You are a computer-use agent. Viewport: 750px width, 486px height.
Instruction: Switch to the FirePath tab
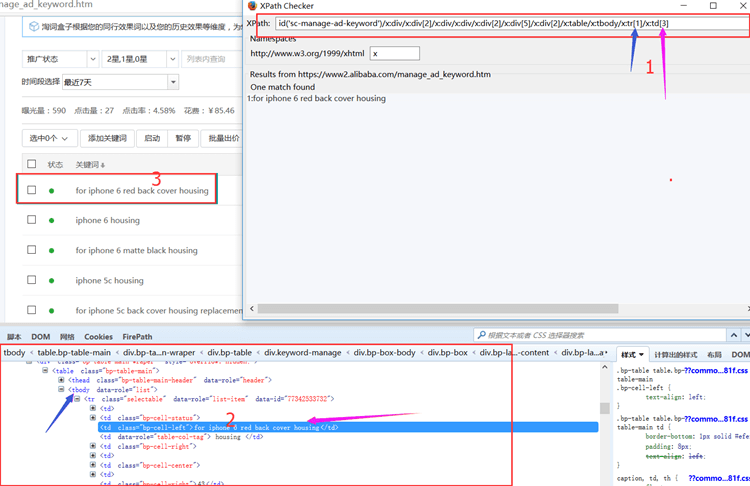point(137,337)
